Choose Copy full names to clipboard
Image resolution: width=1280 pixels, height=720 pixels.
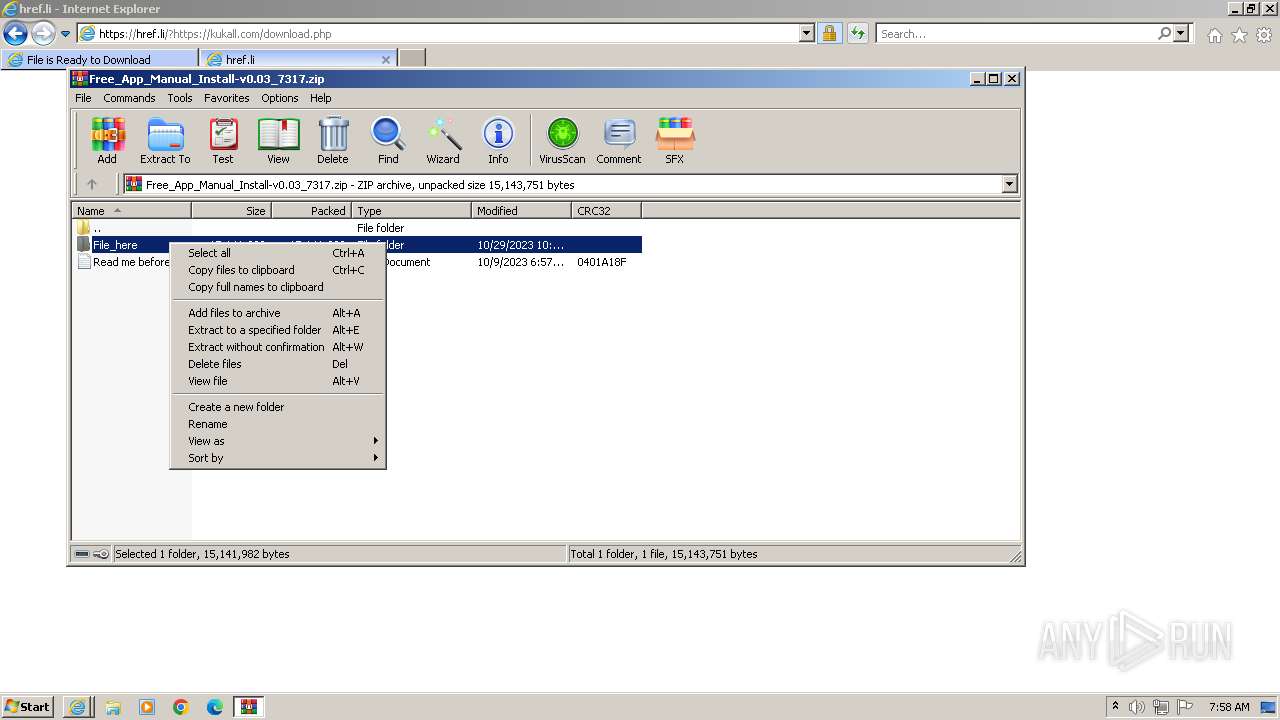point(278,287)
